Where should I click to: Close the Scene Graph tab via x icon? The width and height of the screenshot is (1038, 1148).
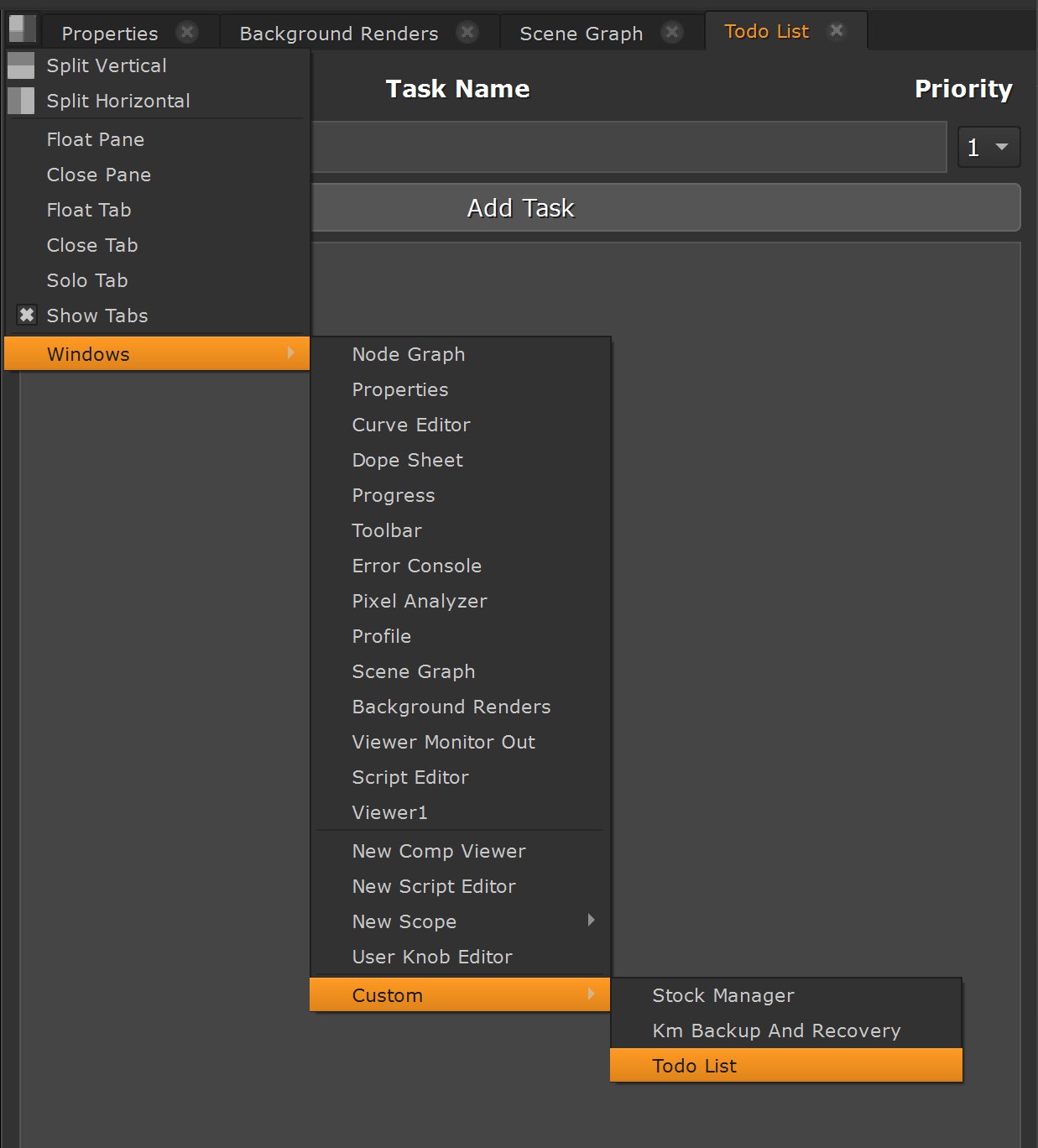tap(671, 33)
